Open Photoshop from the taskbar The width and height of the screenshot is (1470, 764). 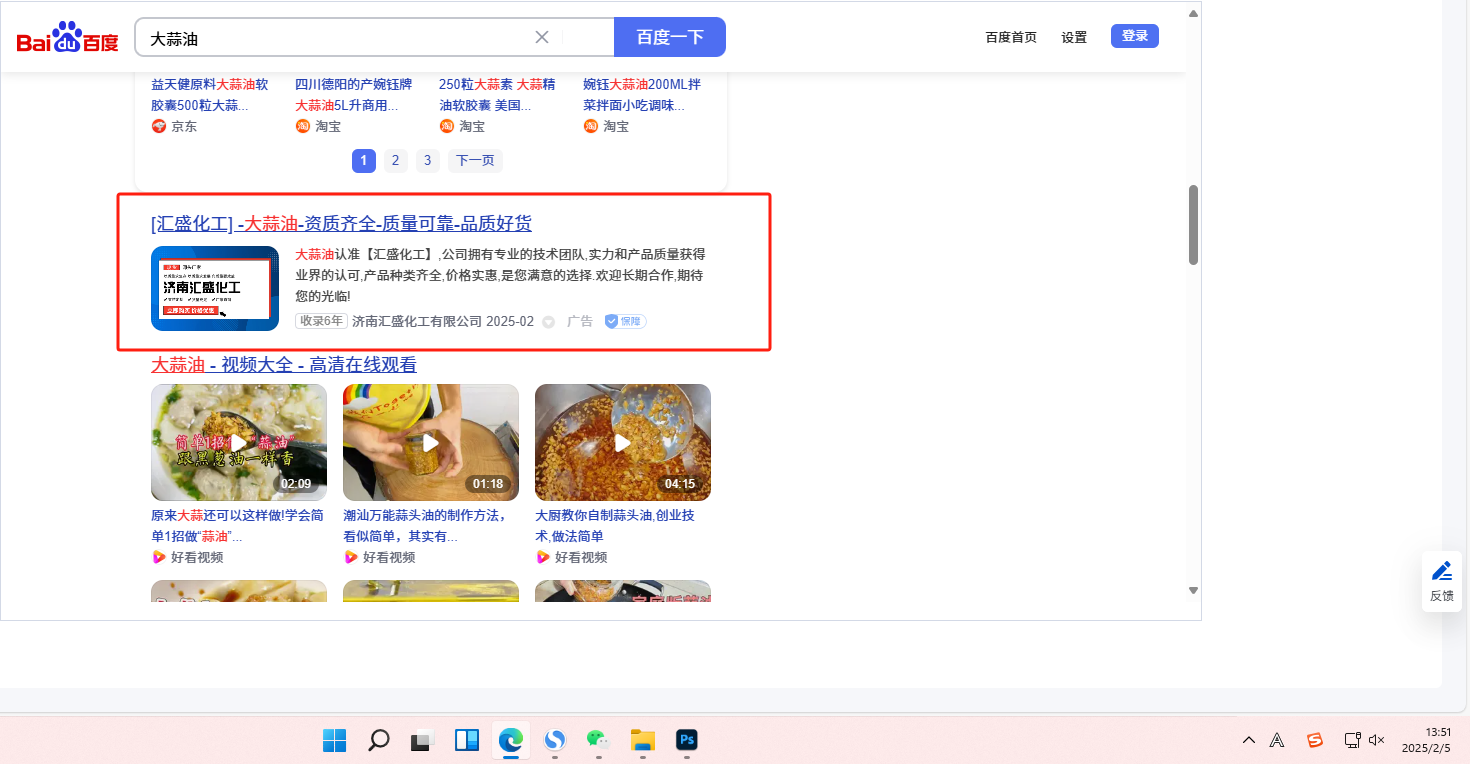[x=686, y=740]
